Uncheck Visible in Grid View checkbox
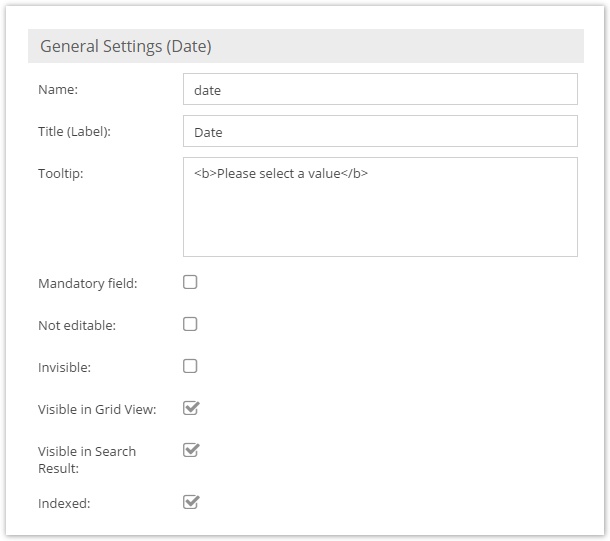Screen dimensions: 610x541 pyautogui.click(x=191, y=408)
